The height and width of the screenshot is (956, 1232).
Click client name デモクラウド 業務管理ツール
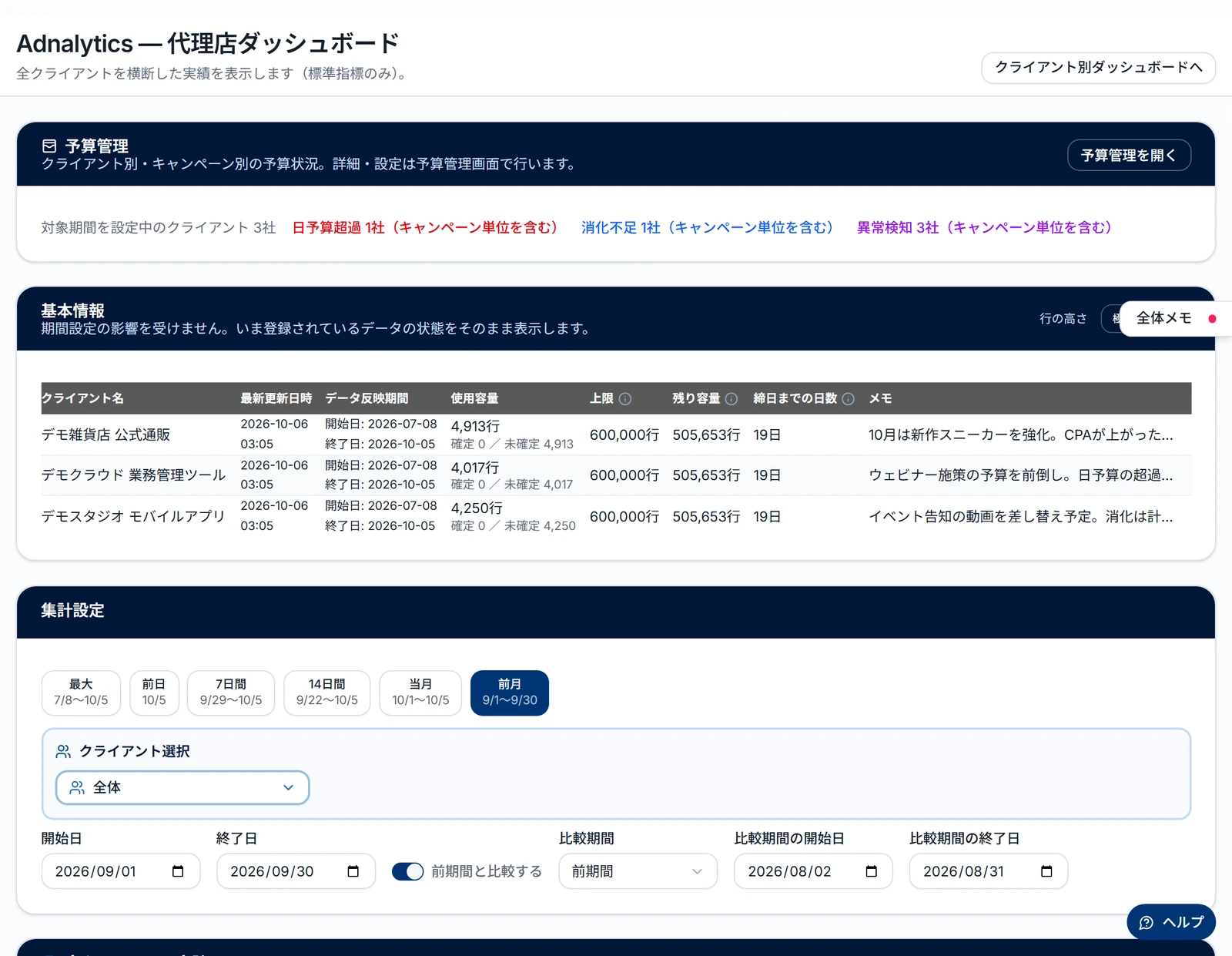coord(133,475)
